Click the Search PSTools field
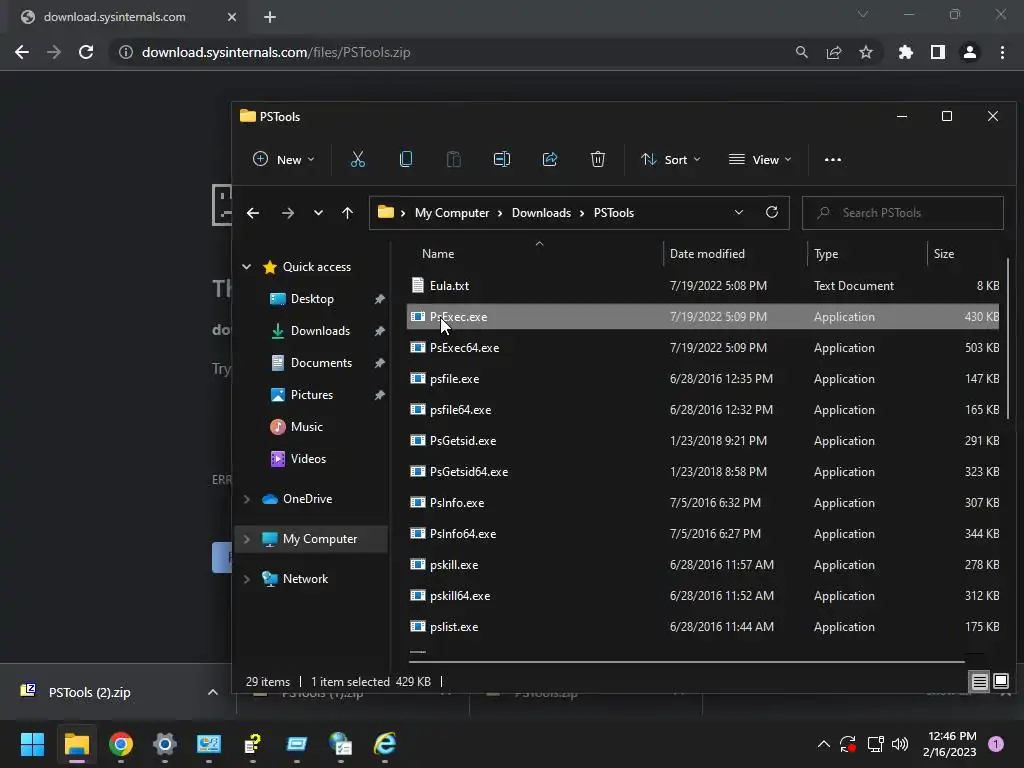Viewport: 1024px width, 768px height. tap(903, 213)
